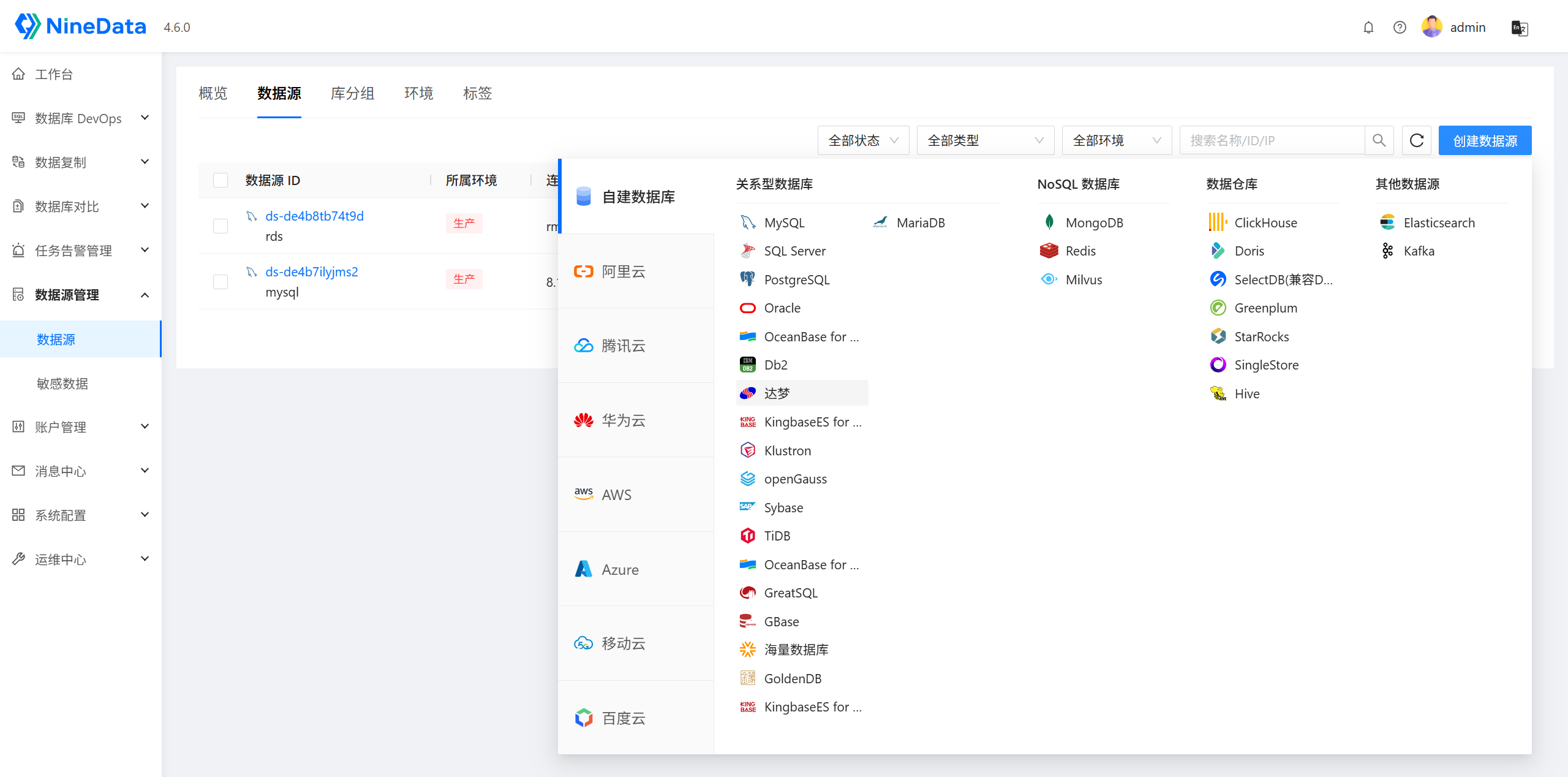Click the search magnifier icon
The image size is (1568, 777).
tap(1379, 140)
